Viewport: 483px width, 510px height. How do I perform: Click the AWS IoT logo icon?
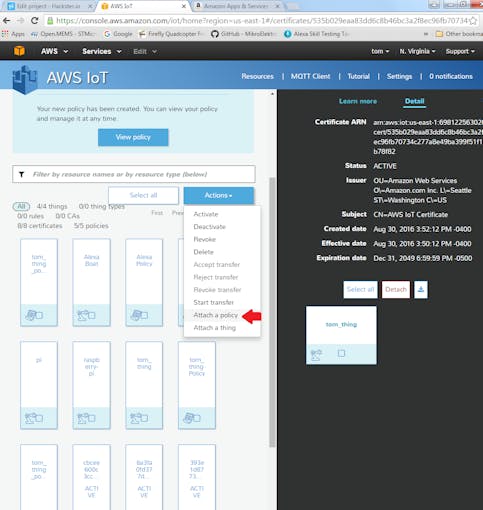pos(24,80)
